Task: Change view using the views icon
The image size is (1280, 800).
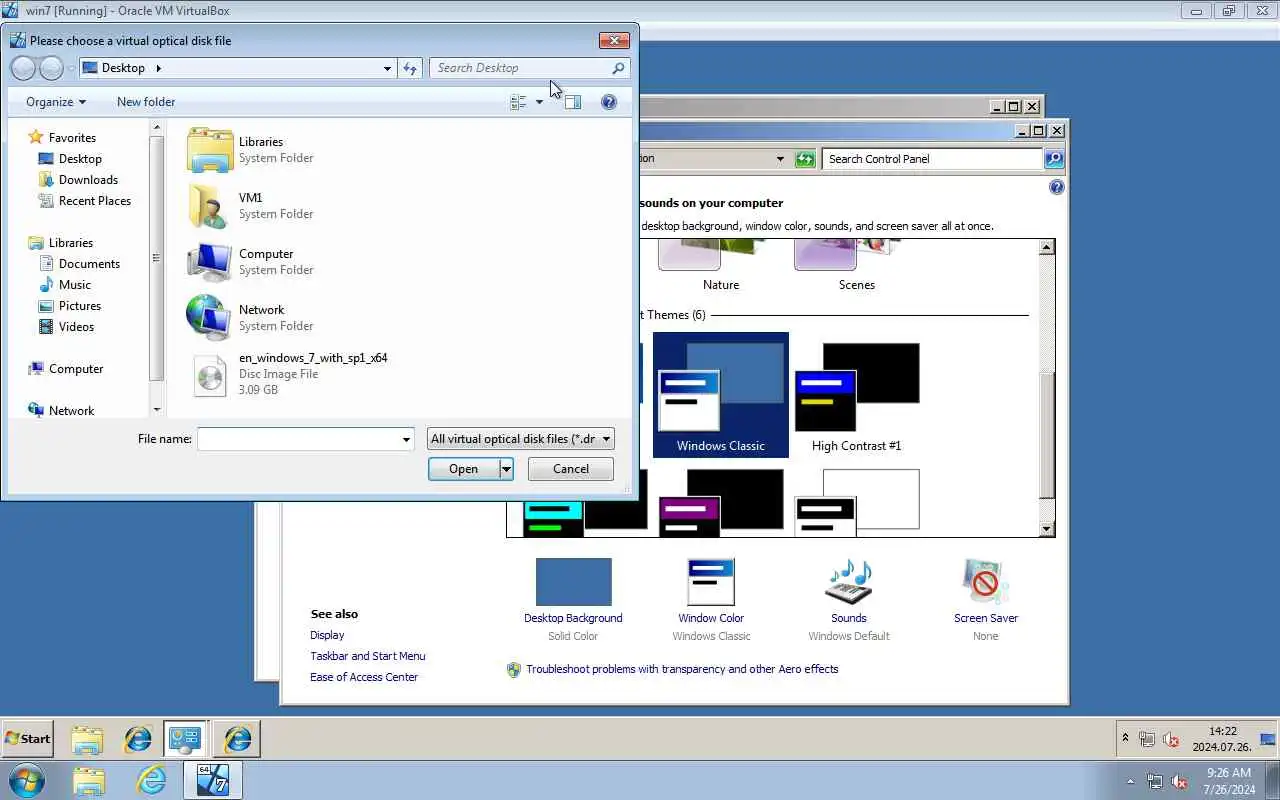Action: pos(518,102)
